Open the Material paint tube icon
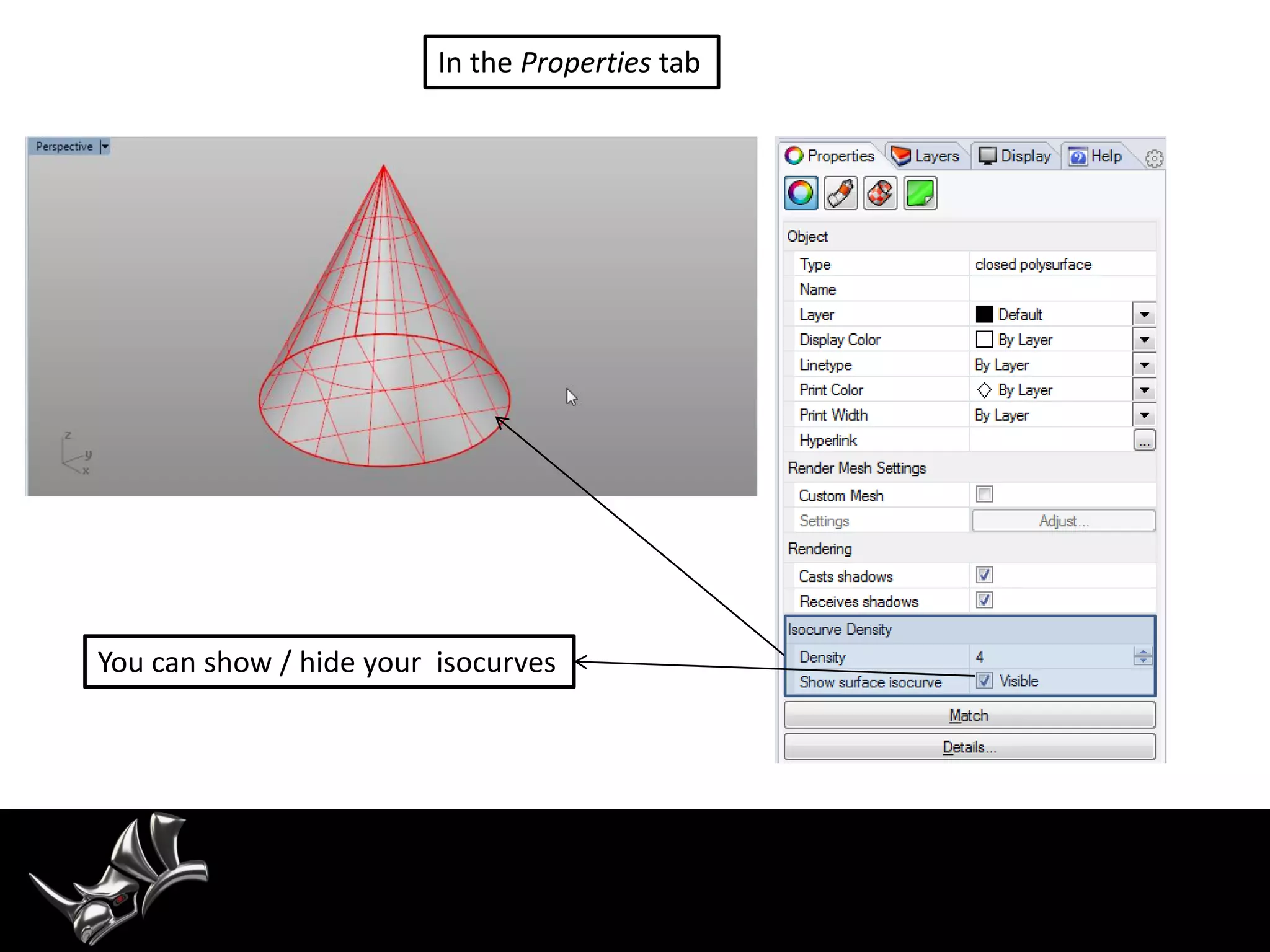 click(840, 193)
